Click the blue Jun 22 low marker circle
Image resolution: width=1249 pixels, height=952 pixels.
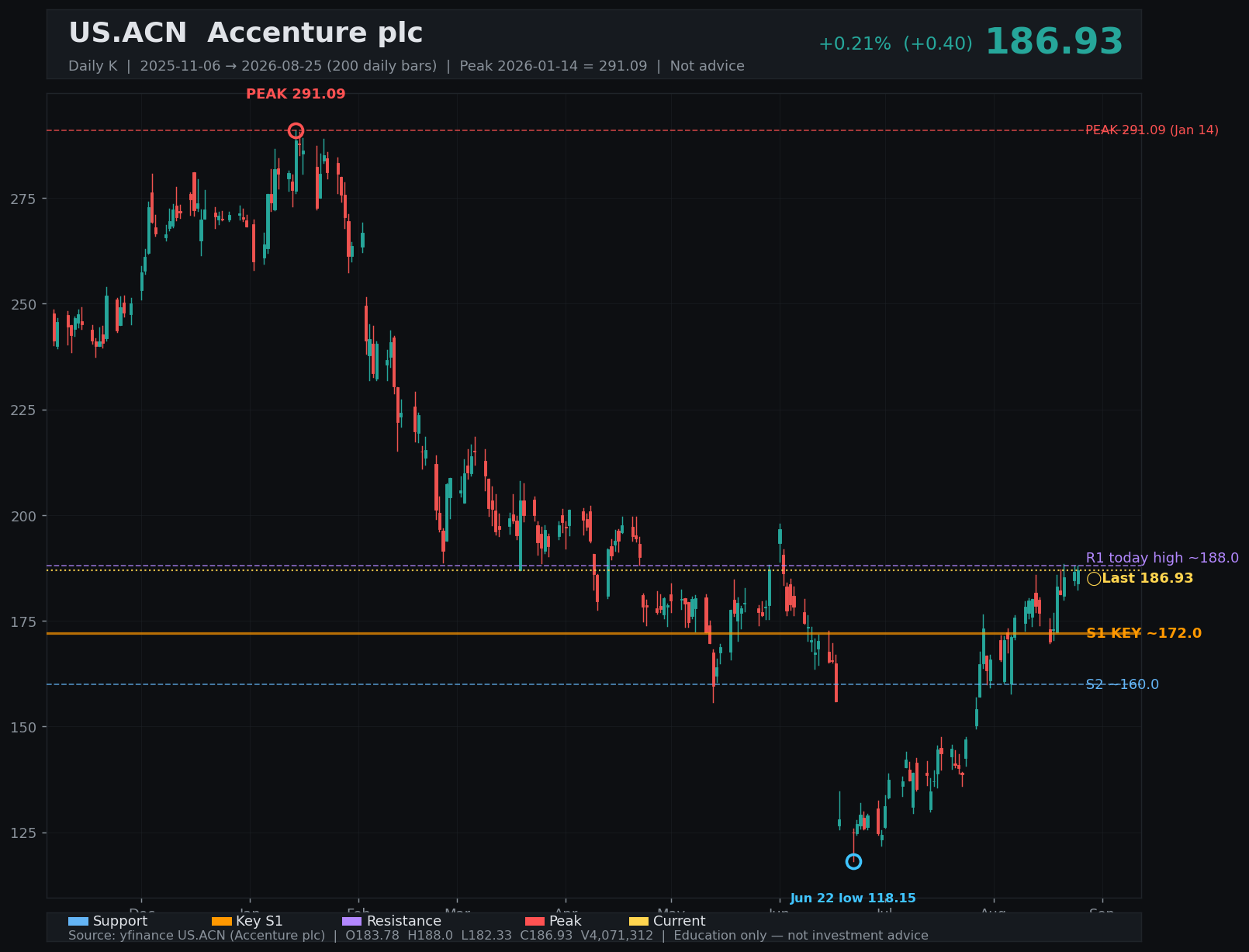(853, 861)
